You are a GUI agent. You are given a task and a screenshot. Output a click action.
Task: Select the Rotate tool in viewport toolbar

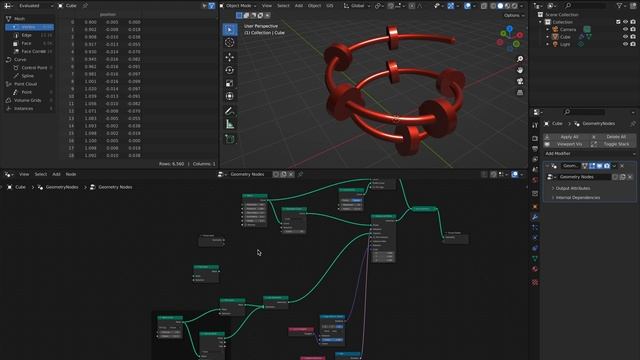[229, 70]
